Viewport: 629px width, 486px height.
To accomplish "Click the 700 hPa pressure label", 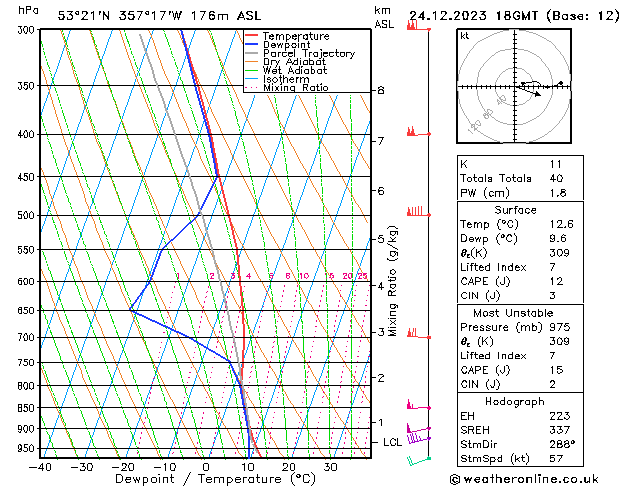I will pos(28,338).
